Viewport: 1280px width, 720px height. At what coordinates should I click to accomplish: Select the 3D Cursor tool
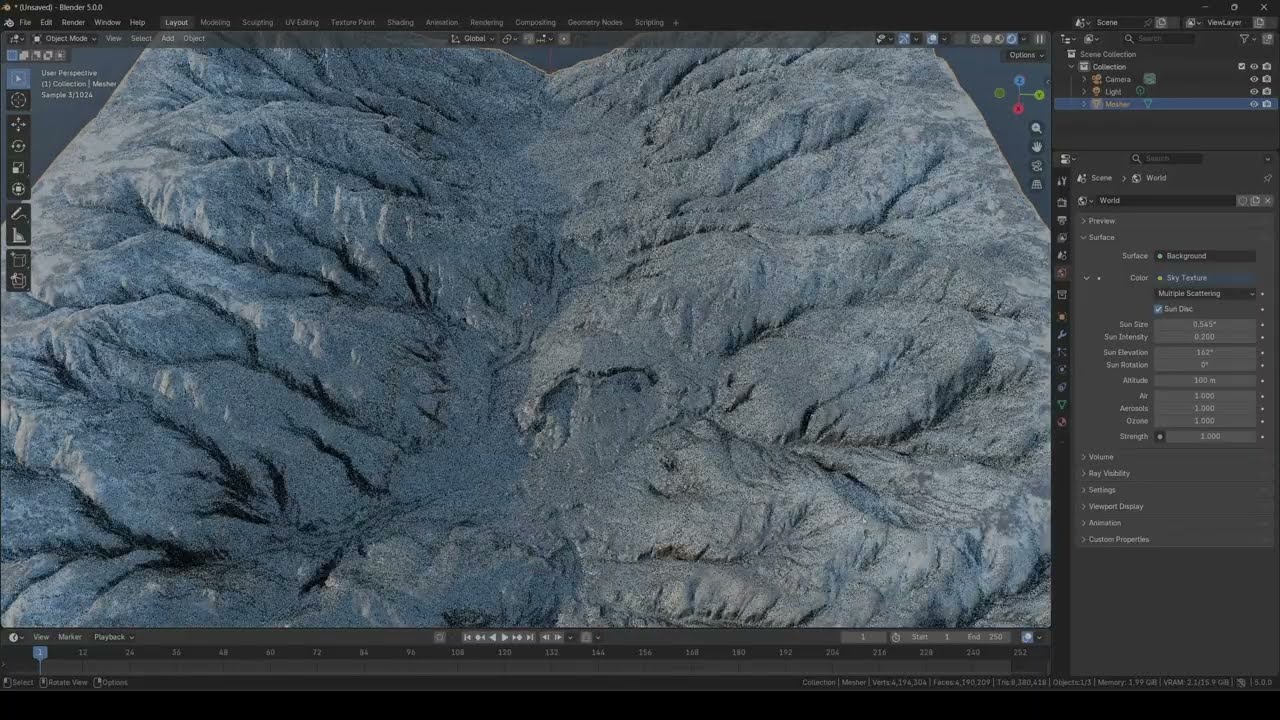(18, 100)
